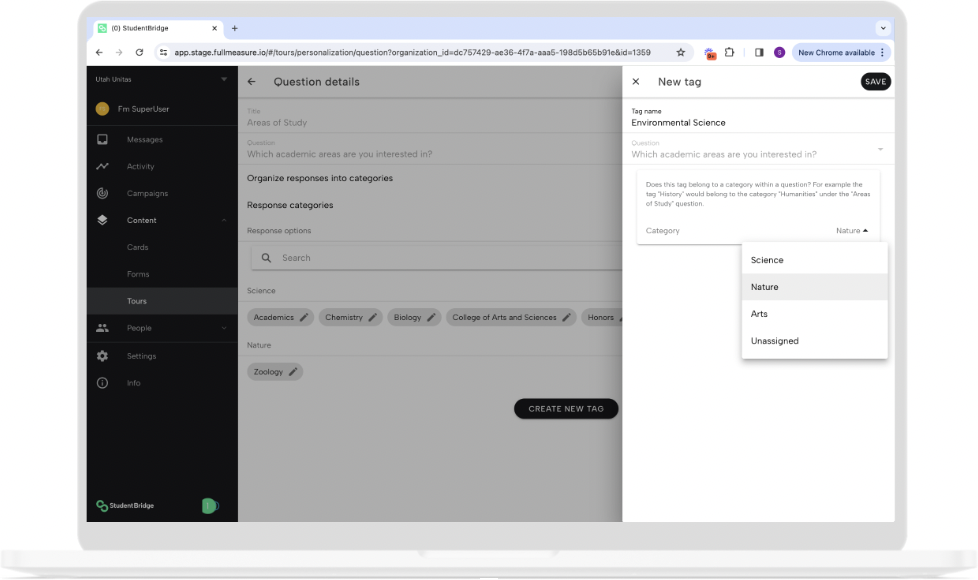
Task: Click the Response categories heading
Action: coord(289,205)
